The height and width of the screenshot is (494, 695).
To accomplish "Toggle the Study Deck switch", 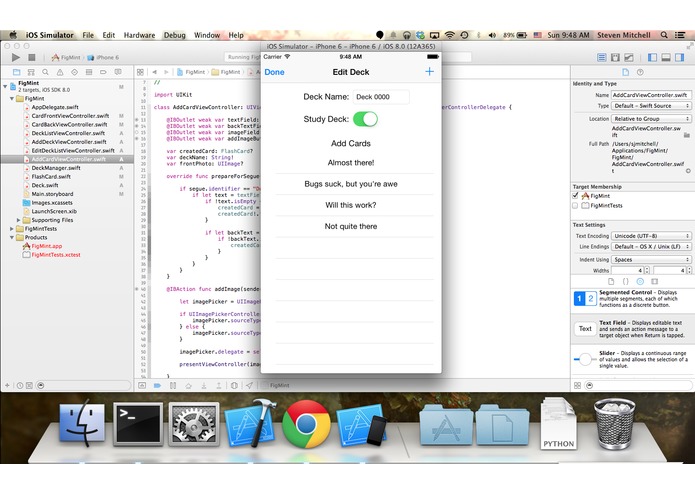I will pos(365,119).
